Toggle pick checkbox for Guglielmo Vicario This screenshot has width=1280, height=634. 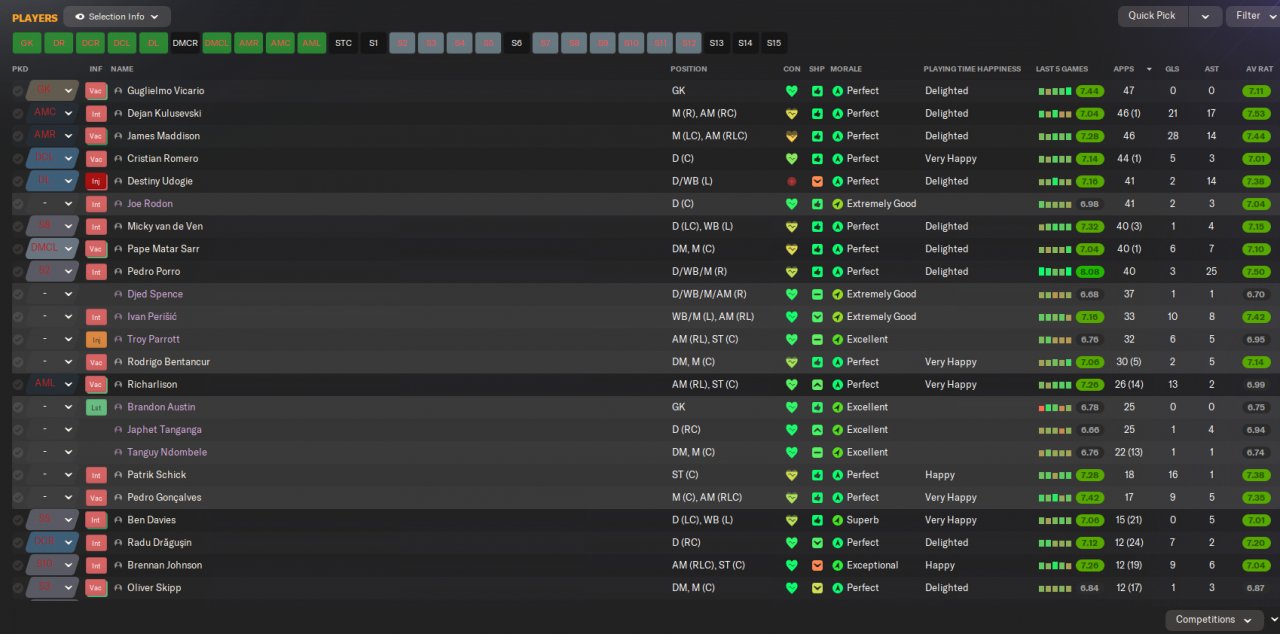coord(18,91)
